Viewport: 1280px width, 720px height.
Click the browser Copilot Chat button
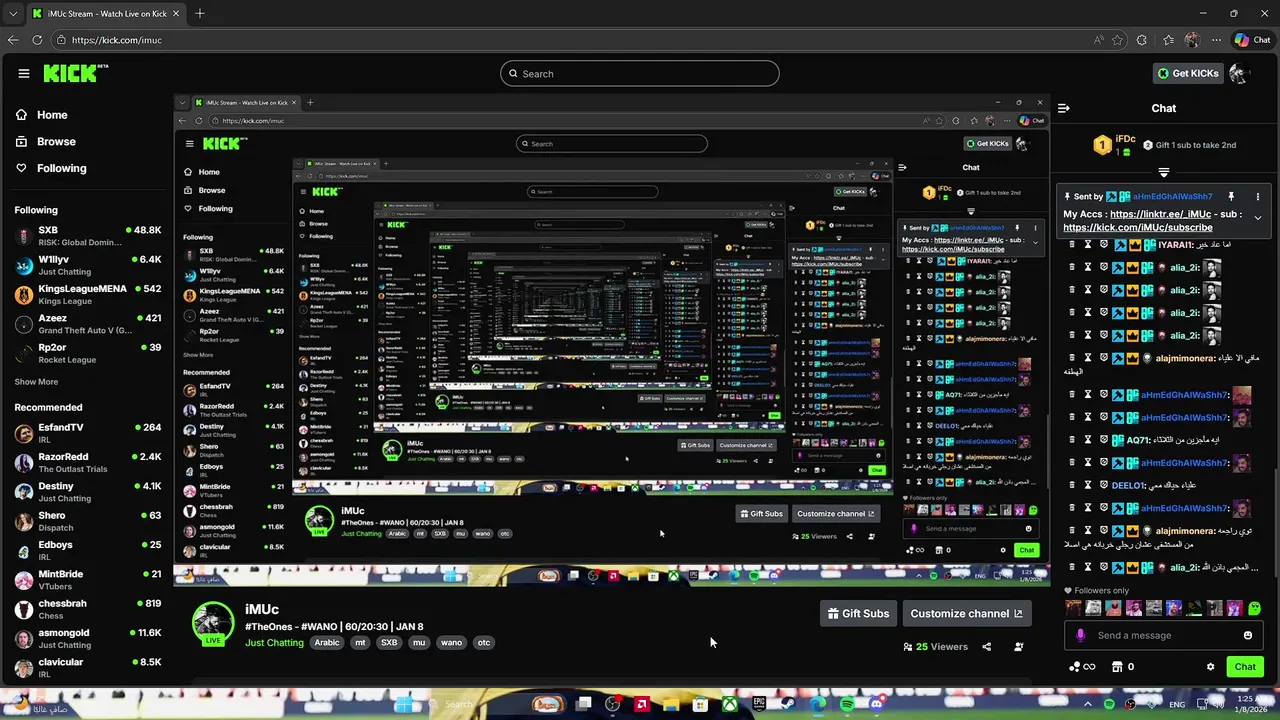1253,40
